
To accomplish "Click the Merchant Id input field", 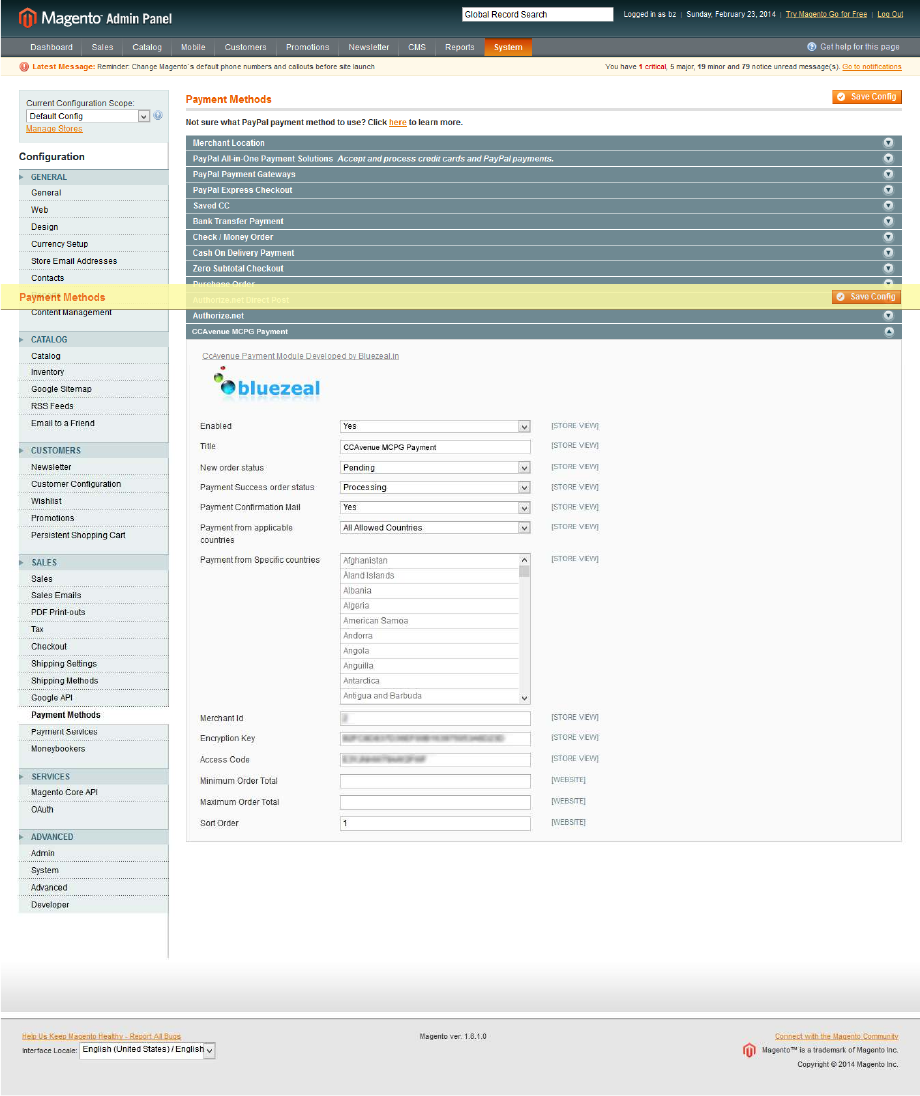I will point(435,718).
